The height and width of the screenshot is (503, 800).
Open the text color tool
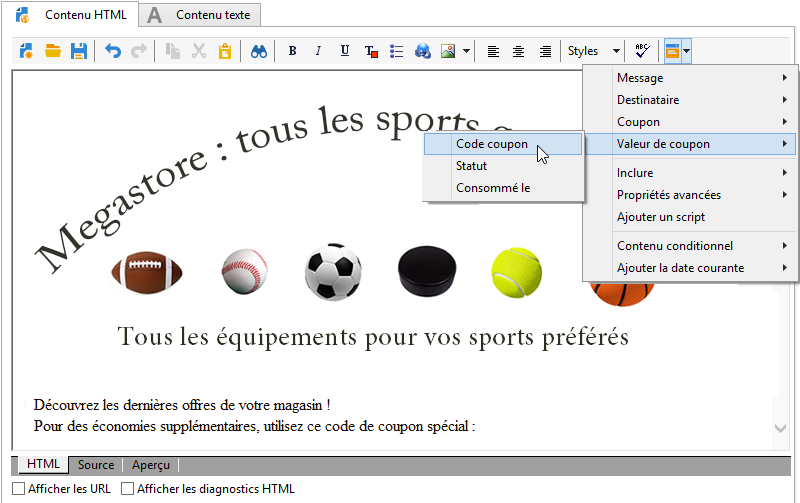pos(371,51)
